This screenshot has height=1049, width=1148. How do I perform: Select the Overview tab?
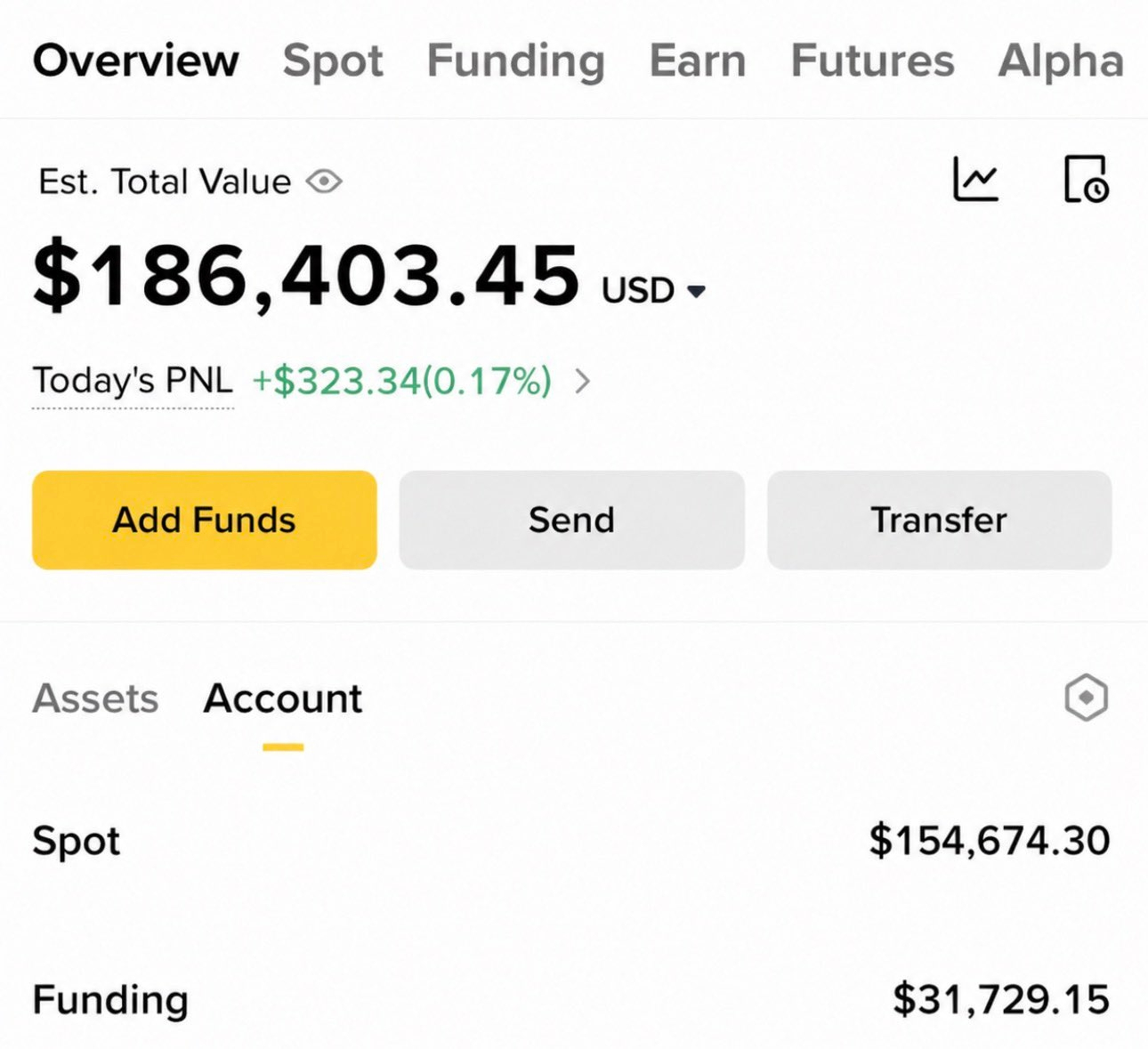[136, 61]
